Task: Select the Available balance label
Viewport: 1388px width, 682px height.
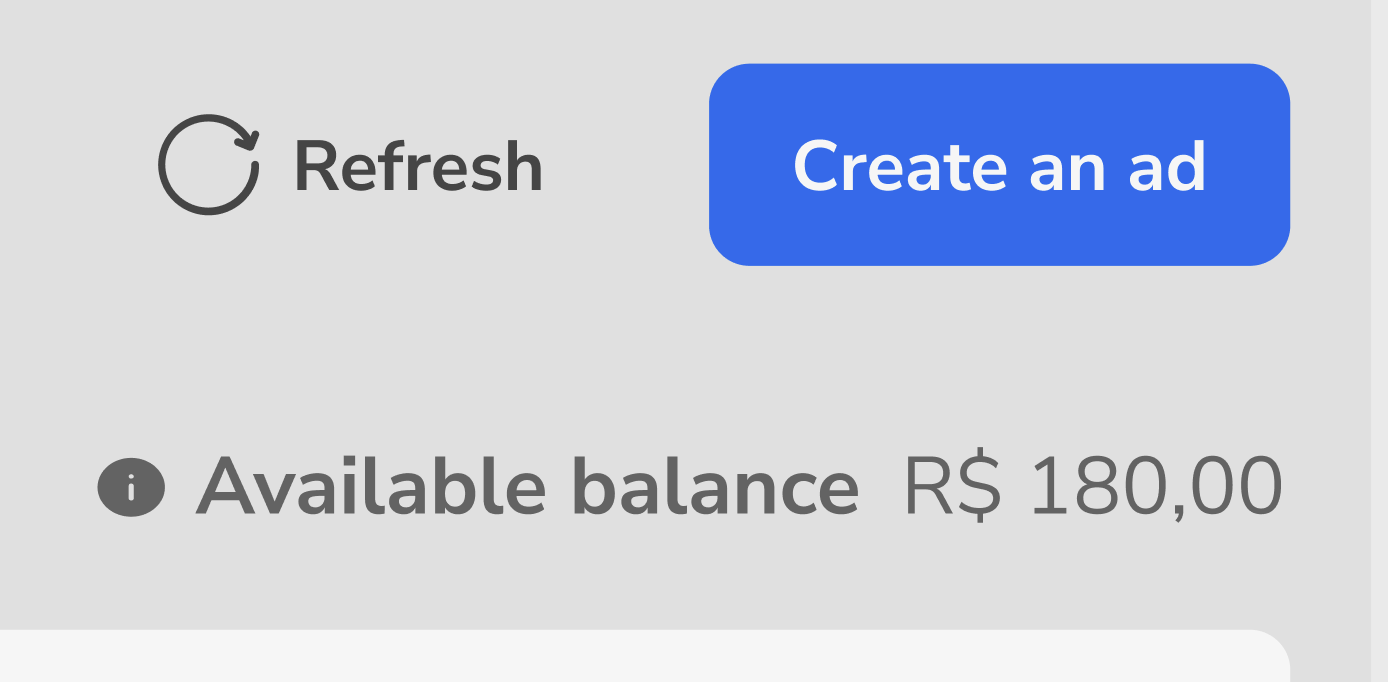Action: (527, 487)
